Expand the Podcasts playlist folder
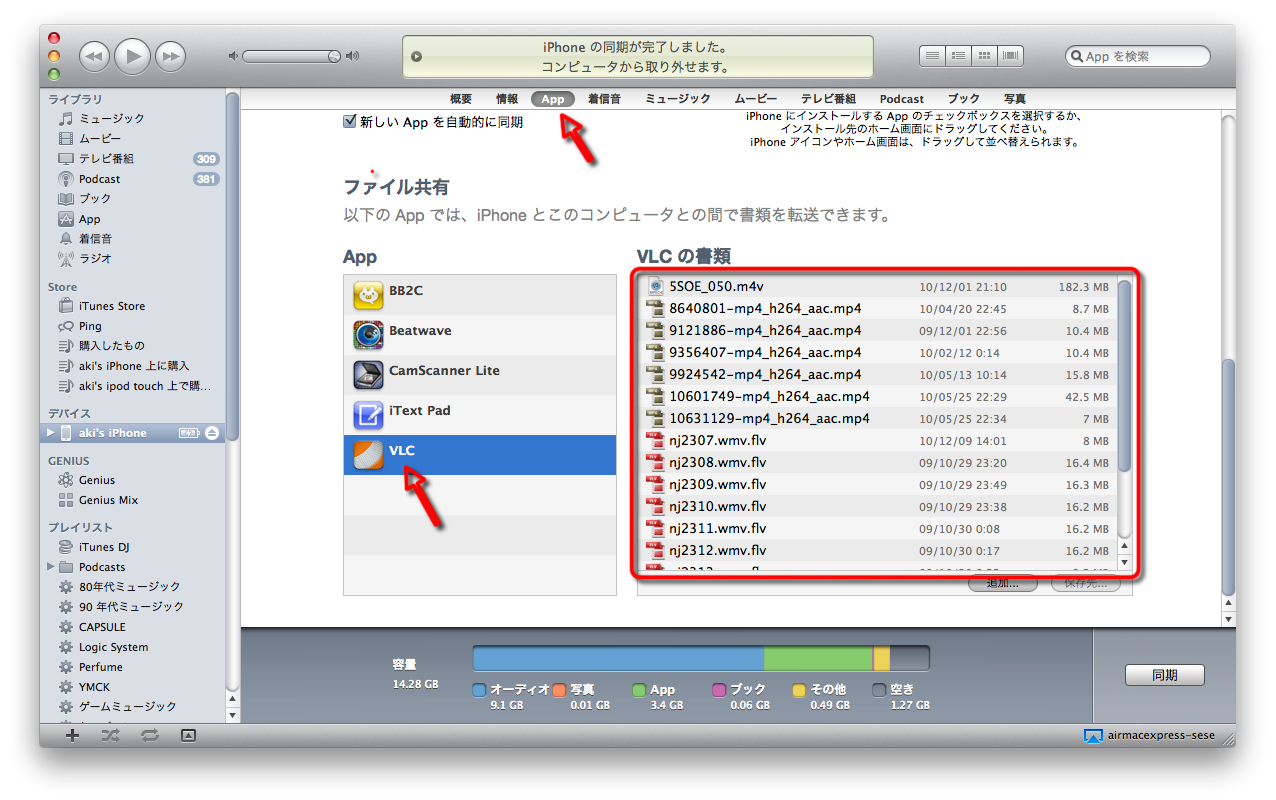The width and height of the screenshot is (1276, 800). [51, 567]
